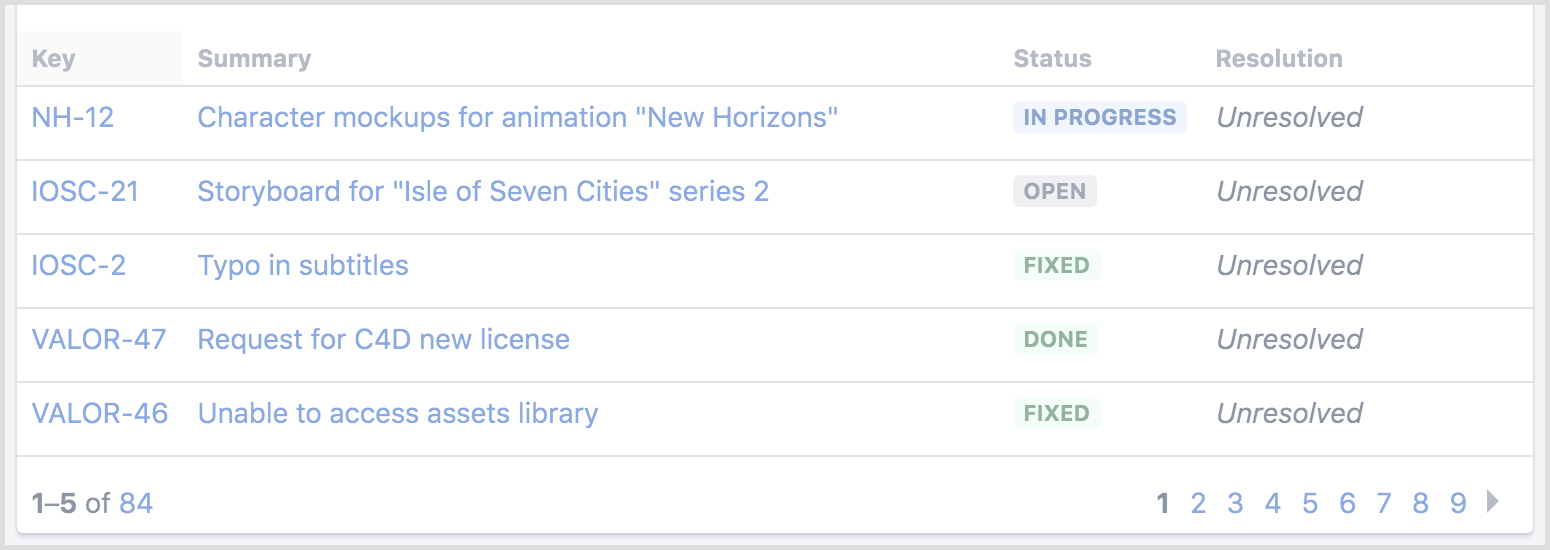The width and height of the screenshot is (1550, 550).
Task: Go to next page arrow
Action: (x=1494, y=501)
